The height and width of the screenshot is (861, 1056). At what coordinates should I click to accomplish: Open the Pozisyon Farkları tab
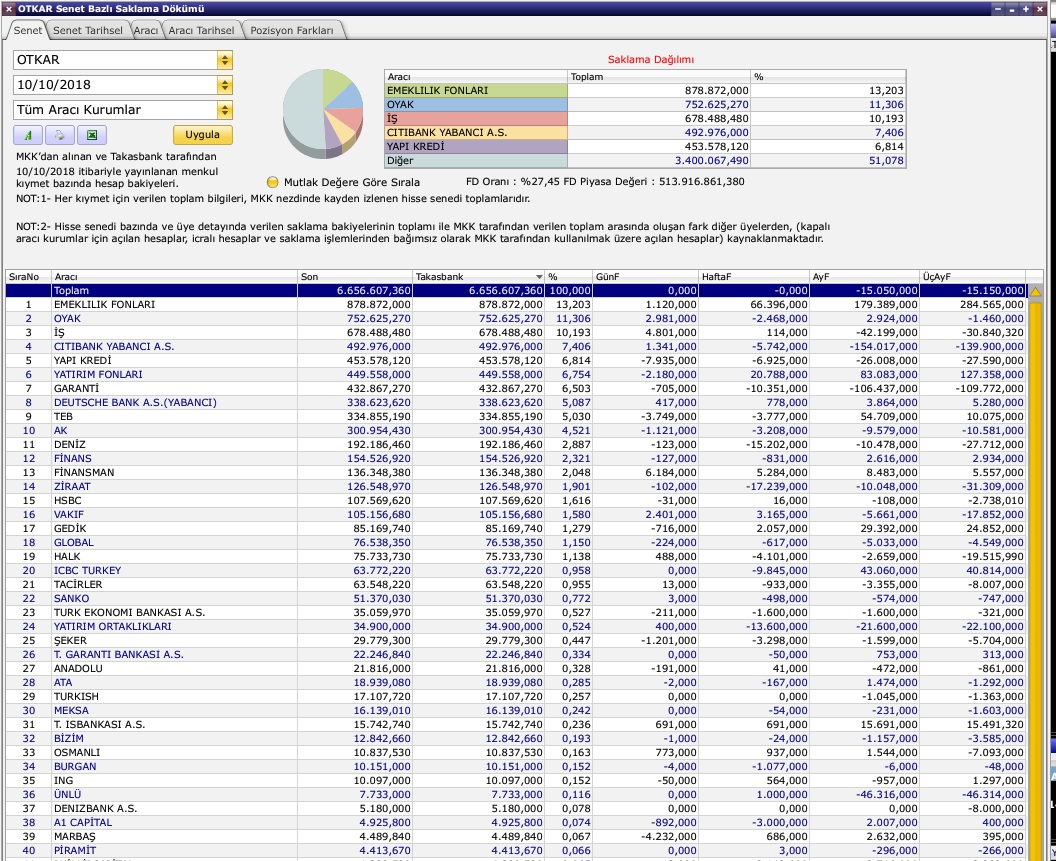pyautogui.click(x=292, y=30)
